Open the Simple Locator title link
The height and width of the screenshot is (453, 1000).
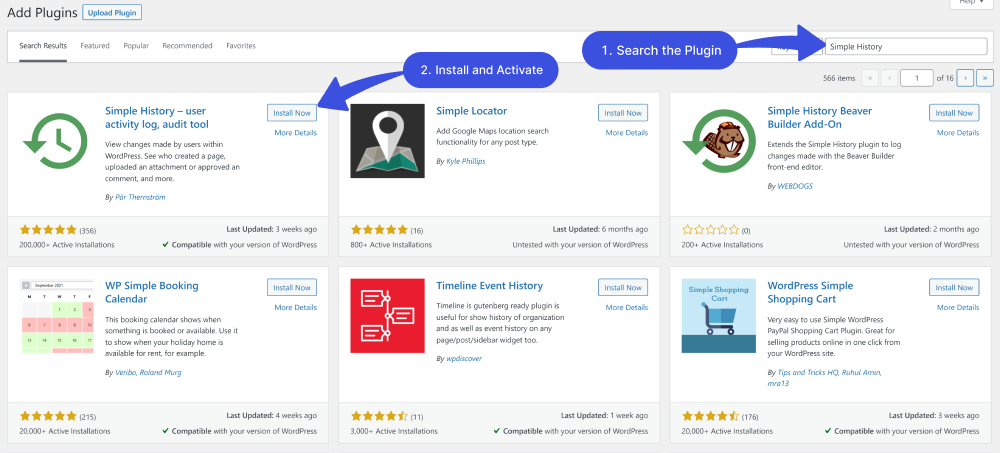click(471, 111)
